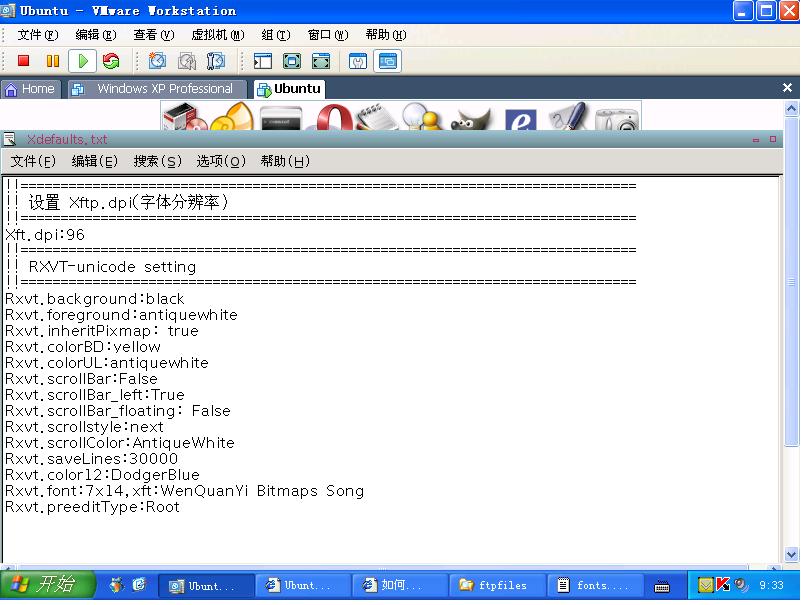The image size is (807, 605).
Task: Click the vertical scrollbar thumb of the VM view
Action: click(792, 282)
